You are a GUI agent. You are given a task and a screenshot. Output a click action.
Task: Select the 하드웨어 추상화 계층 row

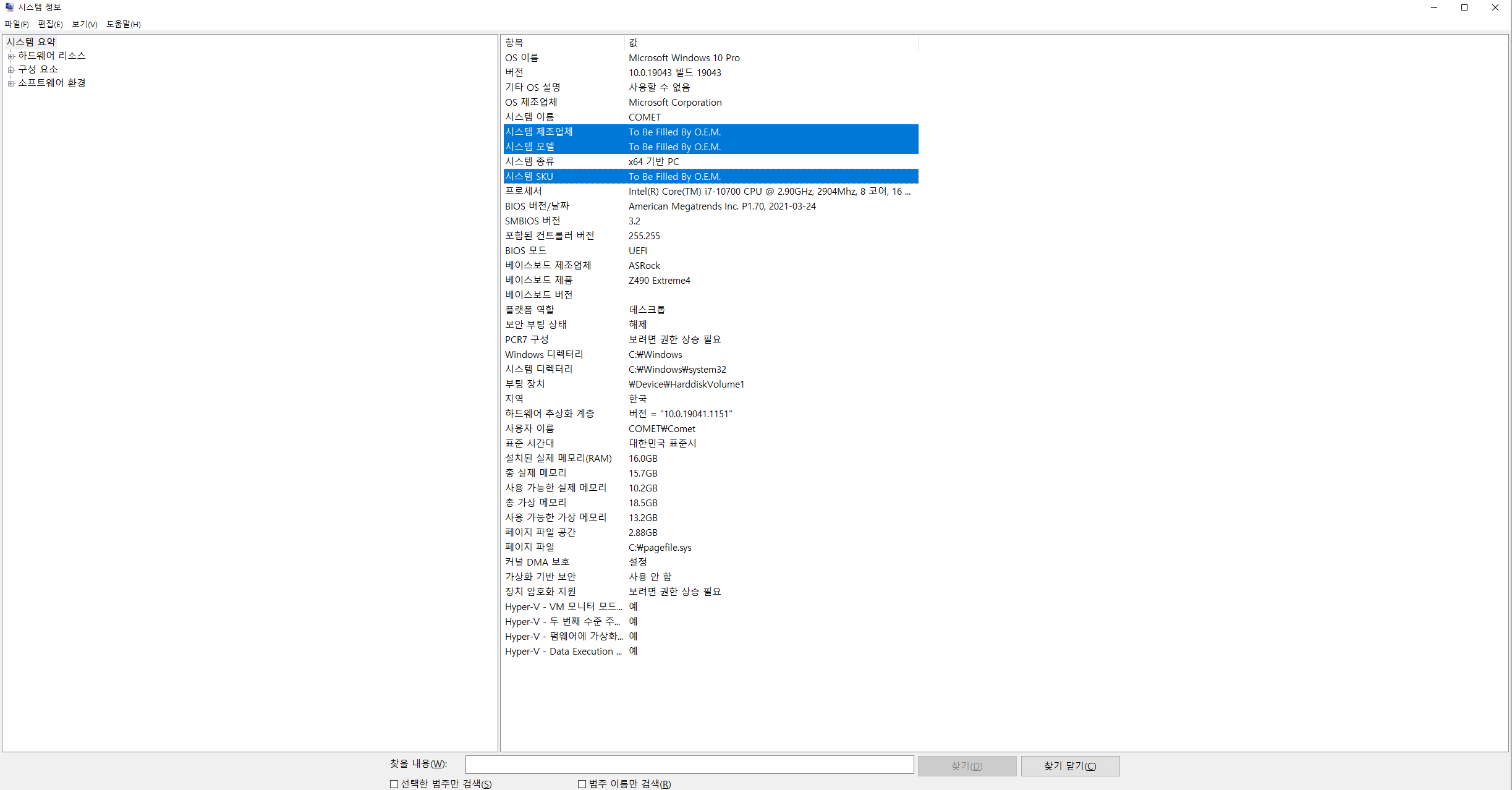click(x=711, y=414)
